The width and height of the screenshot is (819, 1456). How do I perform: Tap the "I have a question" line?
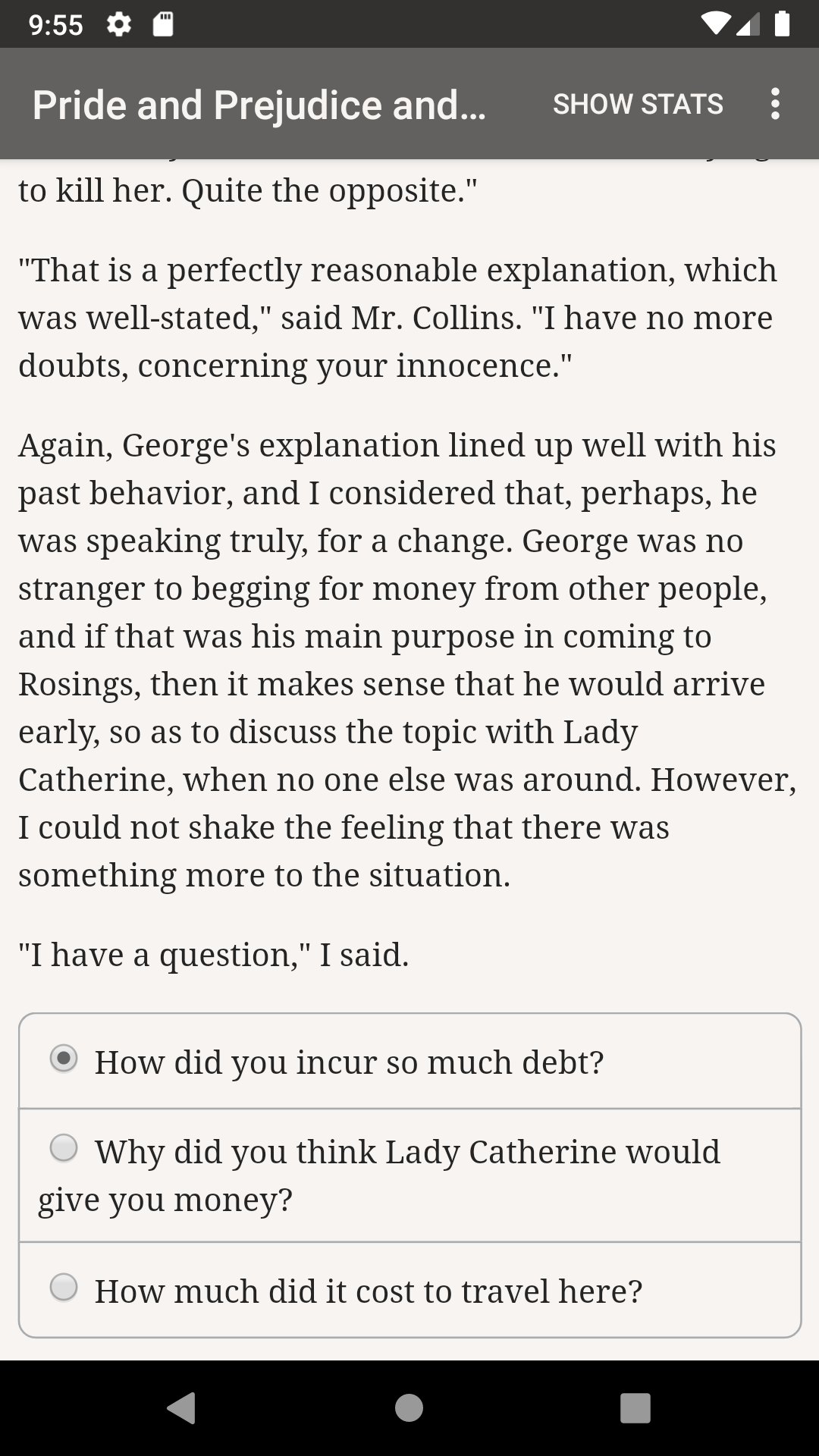pyautogui.click(x=214, y=955)
